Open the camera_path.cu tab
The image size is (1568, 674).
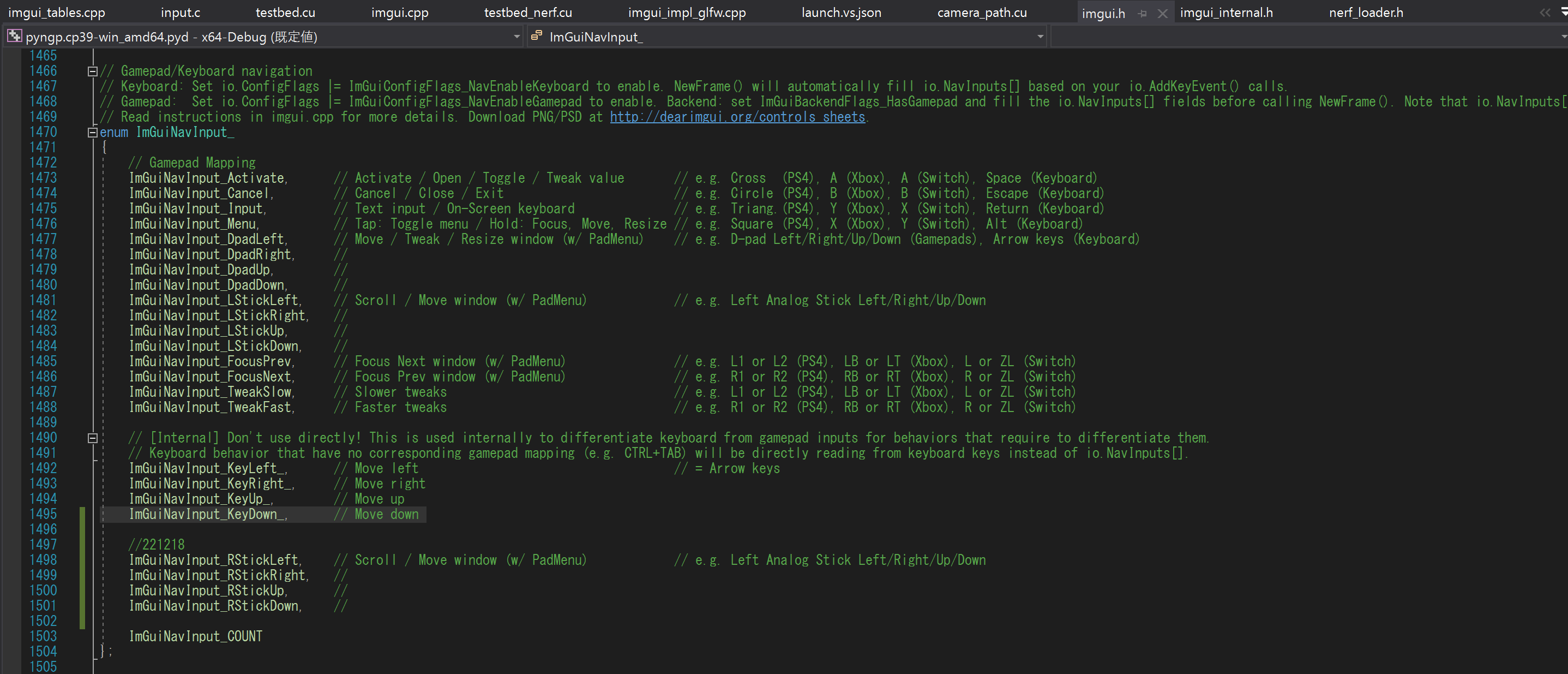[x=981, y=13]
